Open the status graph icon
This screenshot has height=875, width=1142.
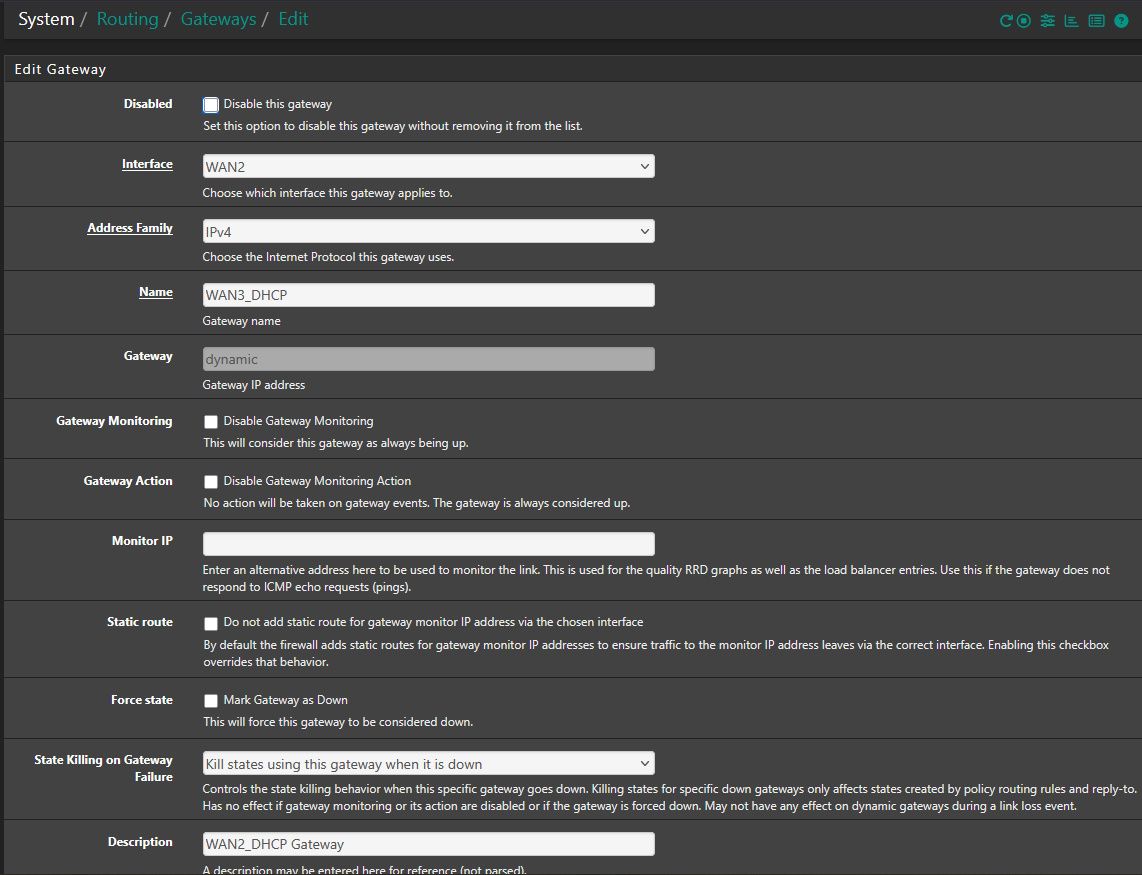point(1071,21)
